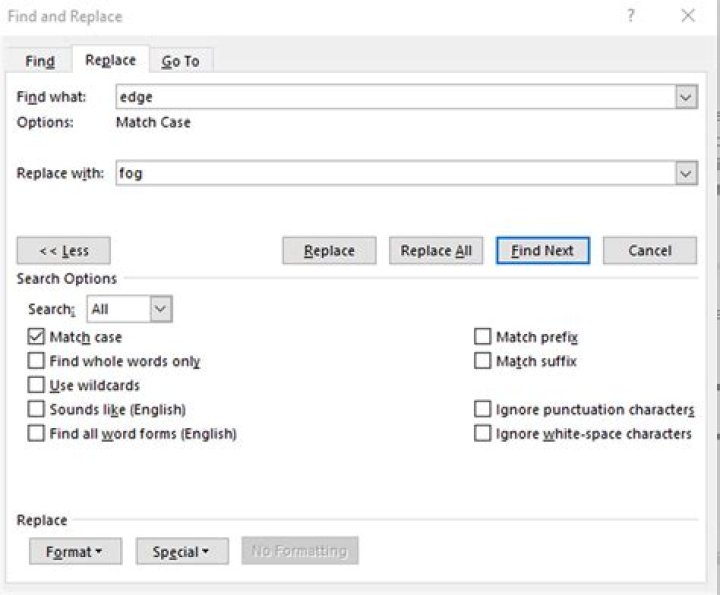Tick the Match prefix checkbox
The height and width of the screenshot is (595, 720).
(x=482, y=337)
